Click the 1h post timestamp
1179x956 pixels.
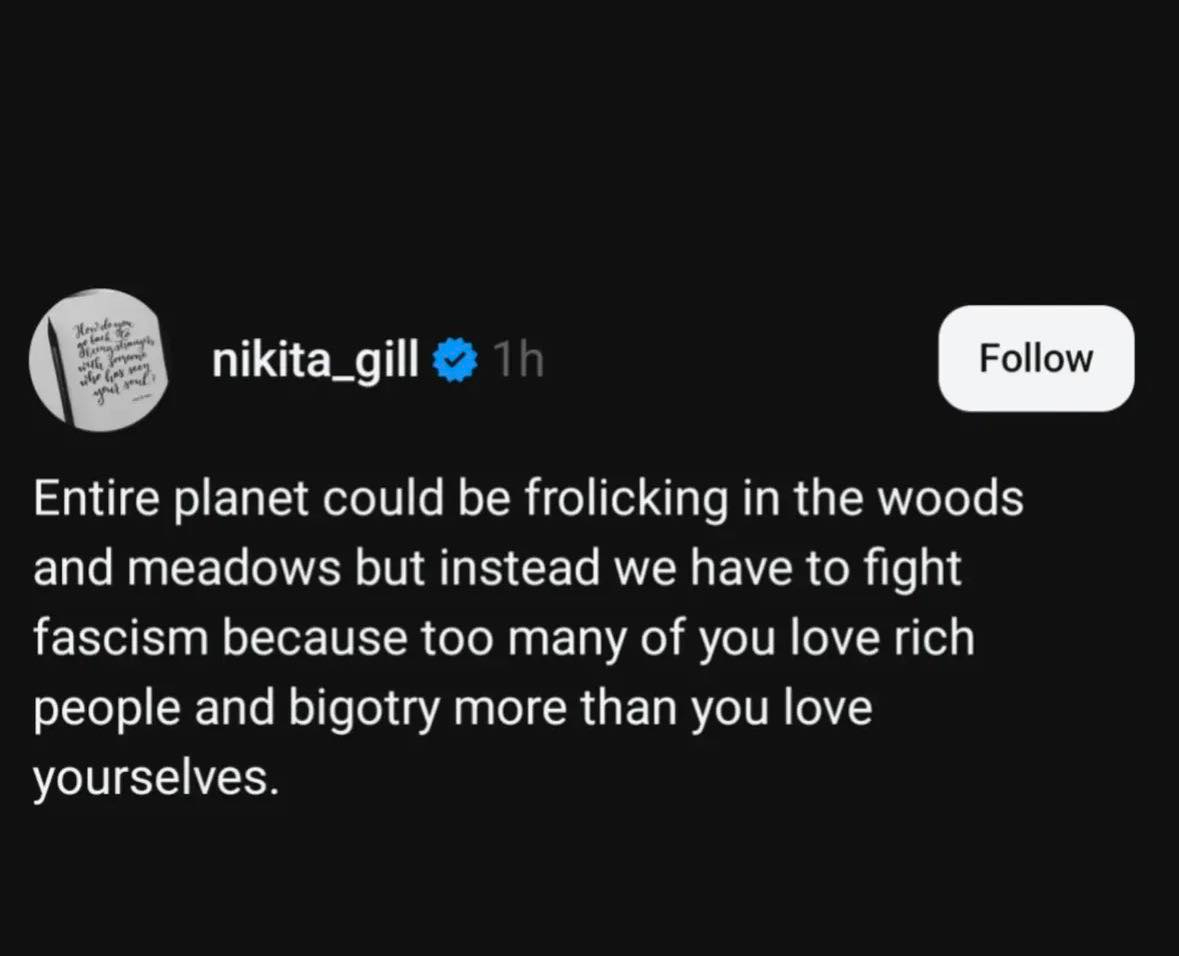click(x=517, y=360)
